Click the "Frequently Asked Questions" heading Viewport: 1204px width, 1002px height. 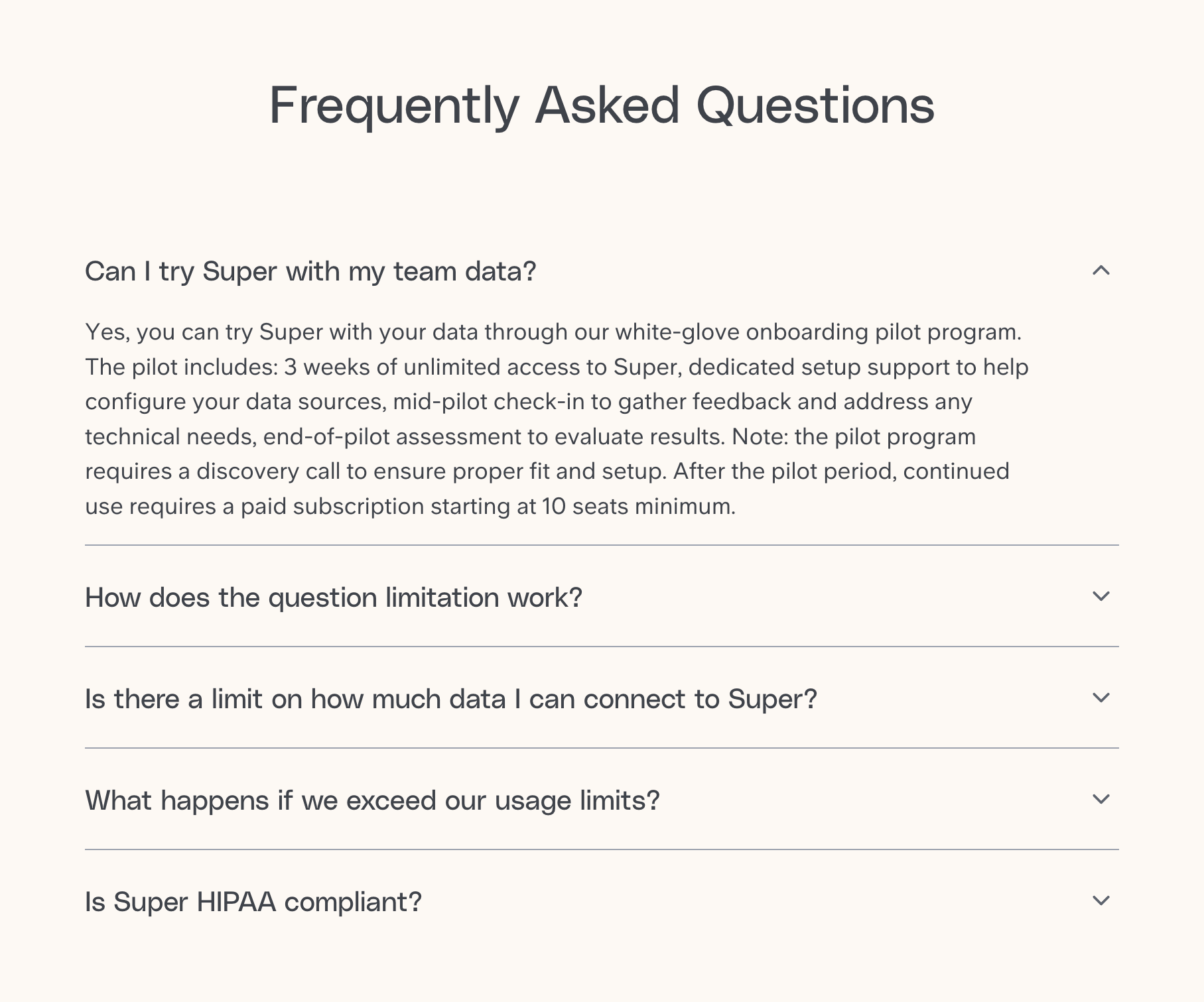pos(602,106)
